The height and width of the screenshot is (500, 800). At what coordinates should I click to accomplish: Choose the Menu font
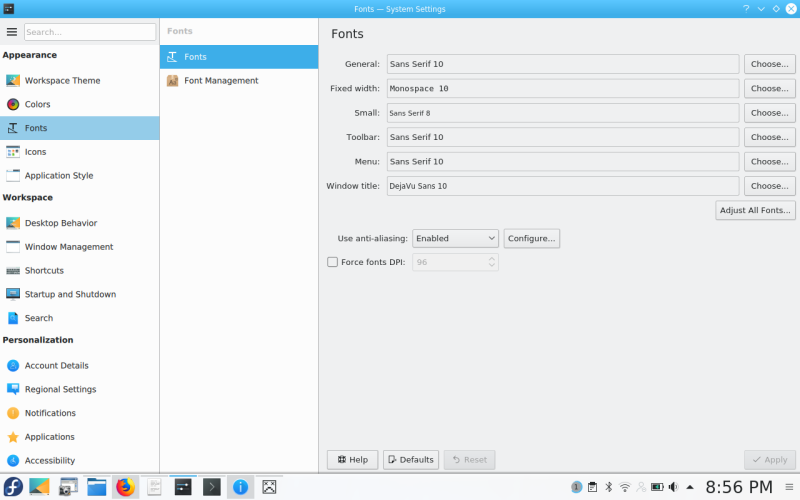click(769, 161)
